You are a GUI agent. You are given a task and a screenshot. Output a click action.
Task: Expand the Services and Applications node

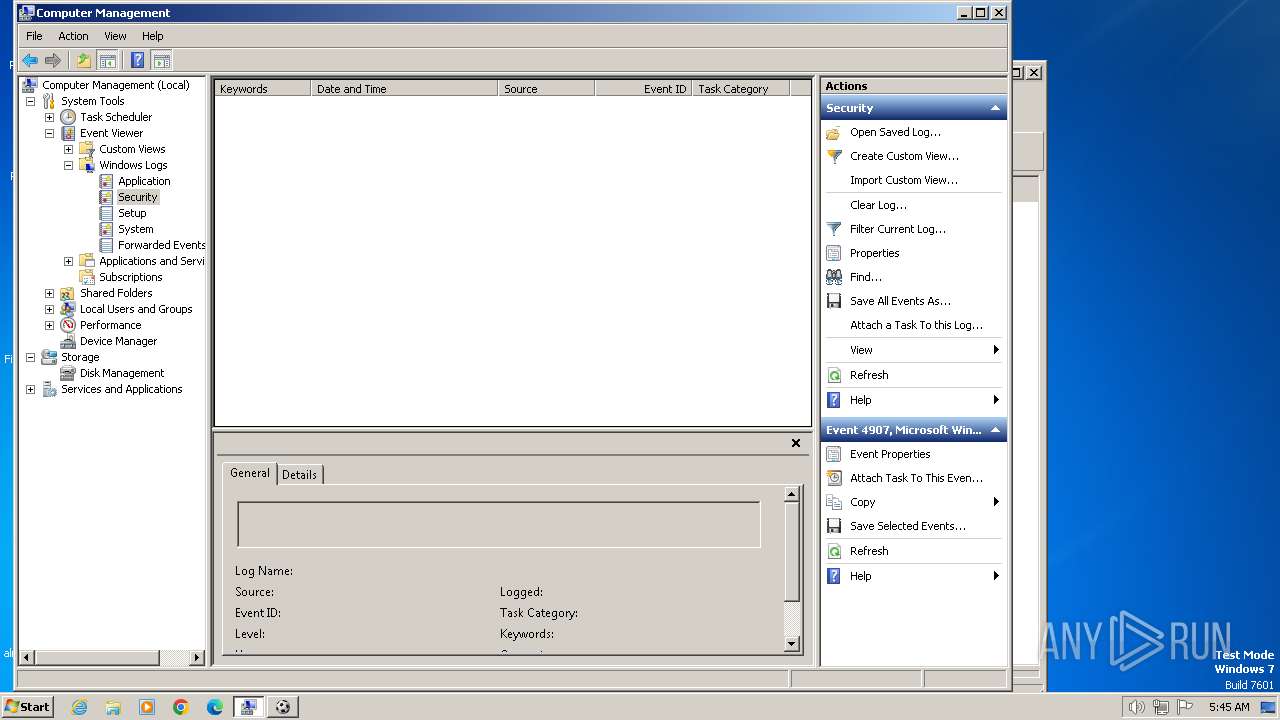coord(30,389)
